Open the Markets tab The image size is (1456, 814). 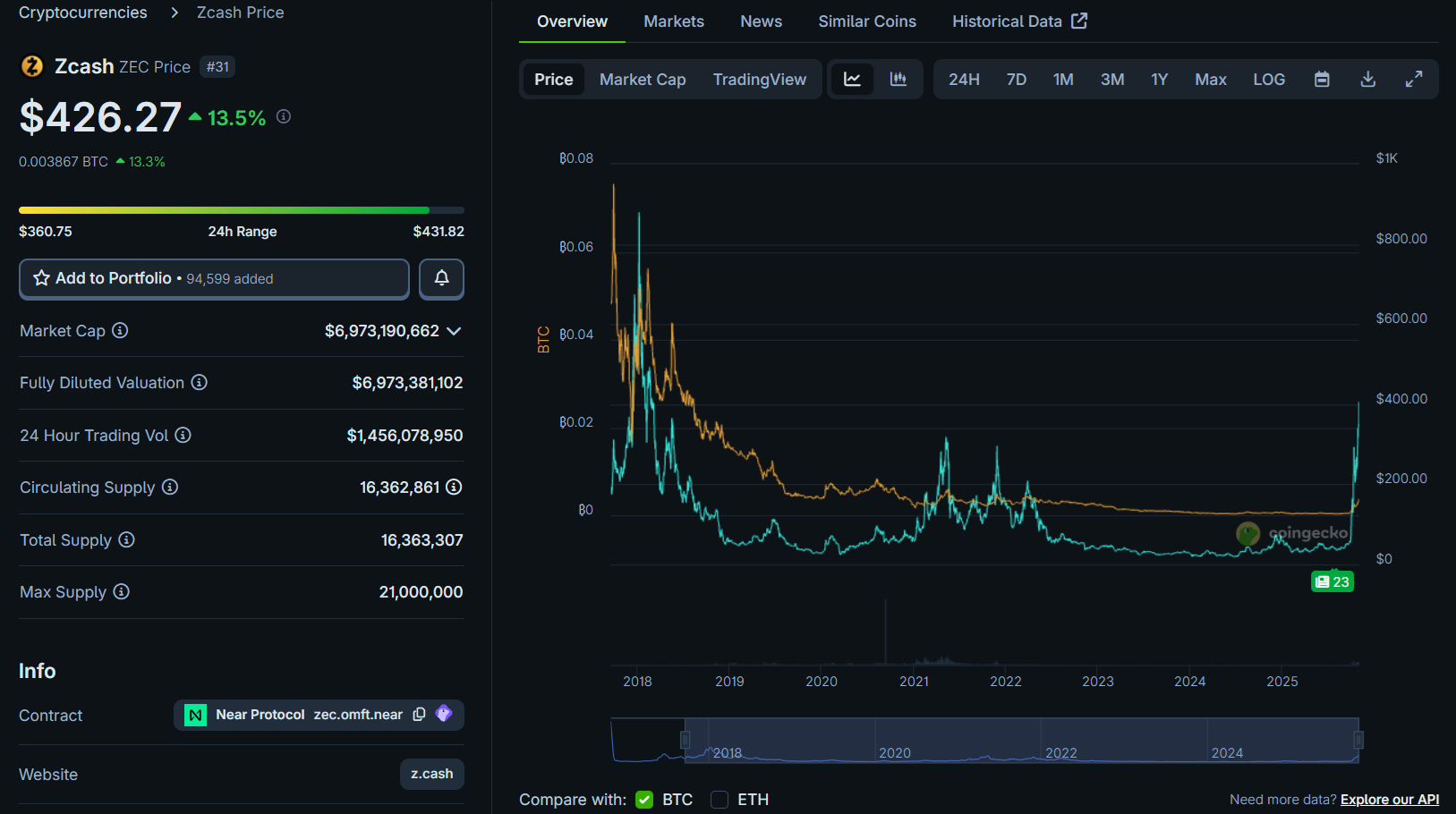[x=674, y=21]
